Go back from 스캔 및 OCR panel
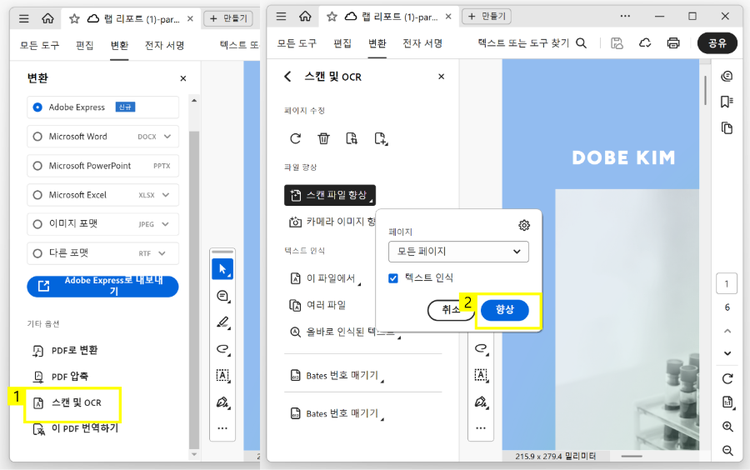Viewport: 750px width, 470px height. [x=287, y=77]
